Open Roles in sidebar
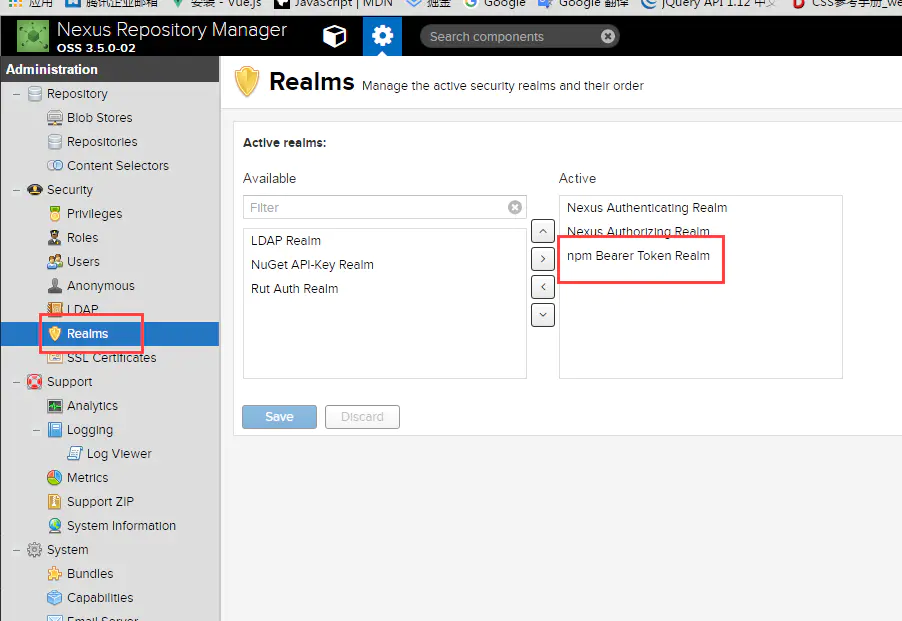The width and height of the screenshot is (902, 621). point(82,237)
